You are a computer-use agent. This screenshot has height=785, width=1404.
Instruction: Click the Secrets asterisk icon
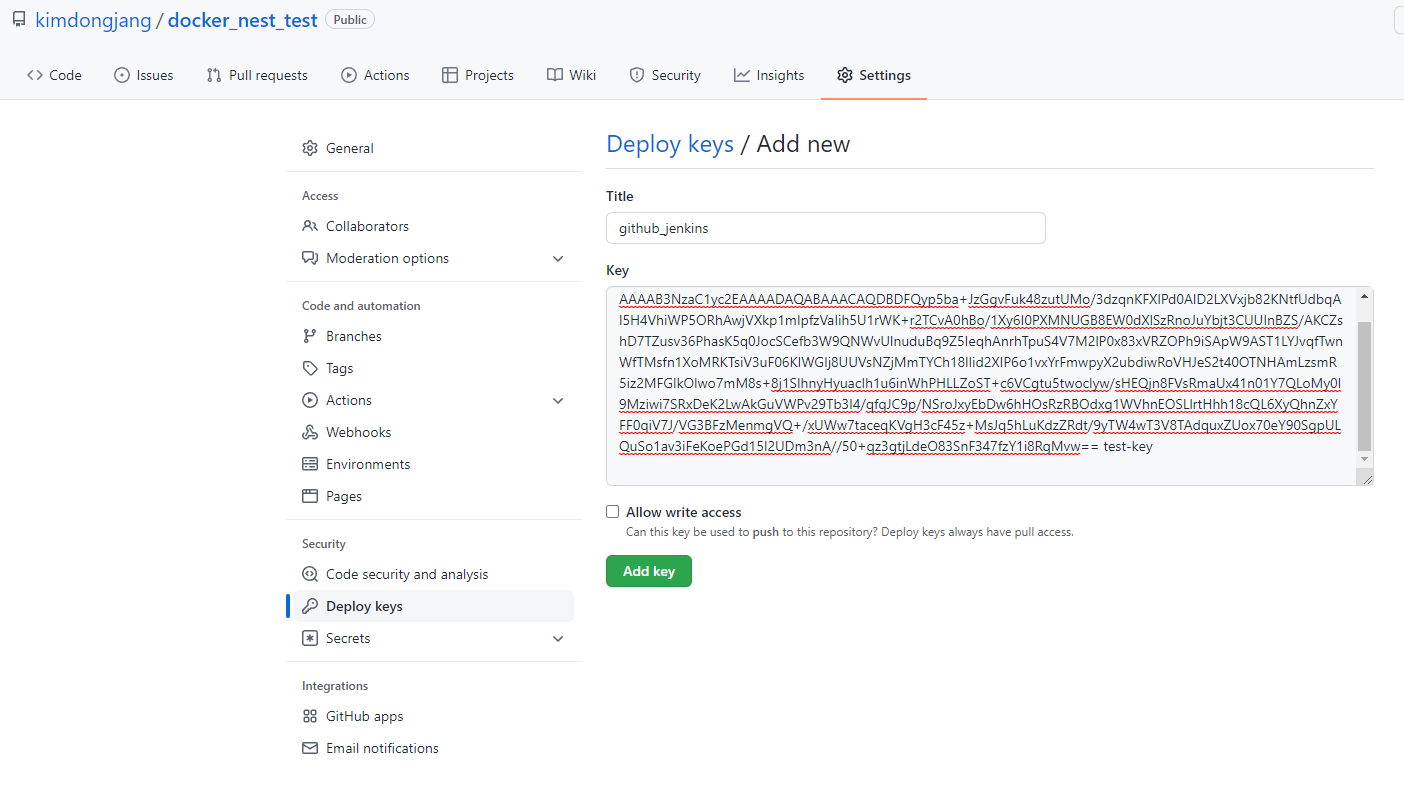[x=310, y=638]
